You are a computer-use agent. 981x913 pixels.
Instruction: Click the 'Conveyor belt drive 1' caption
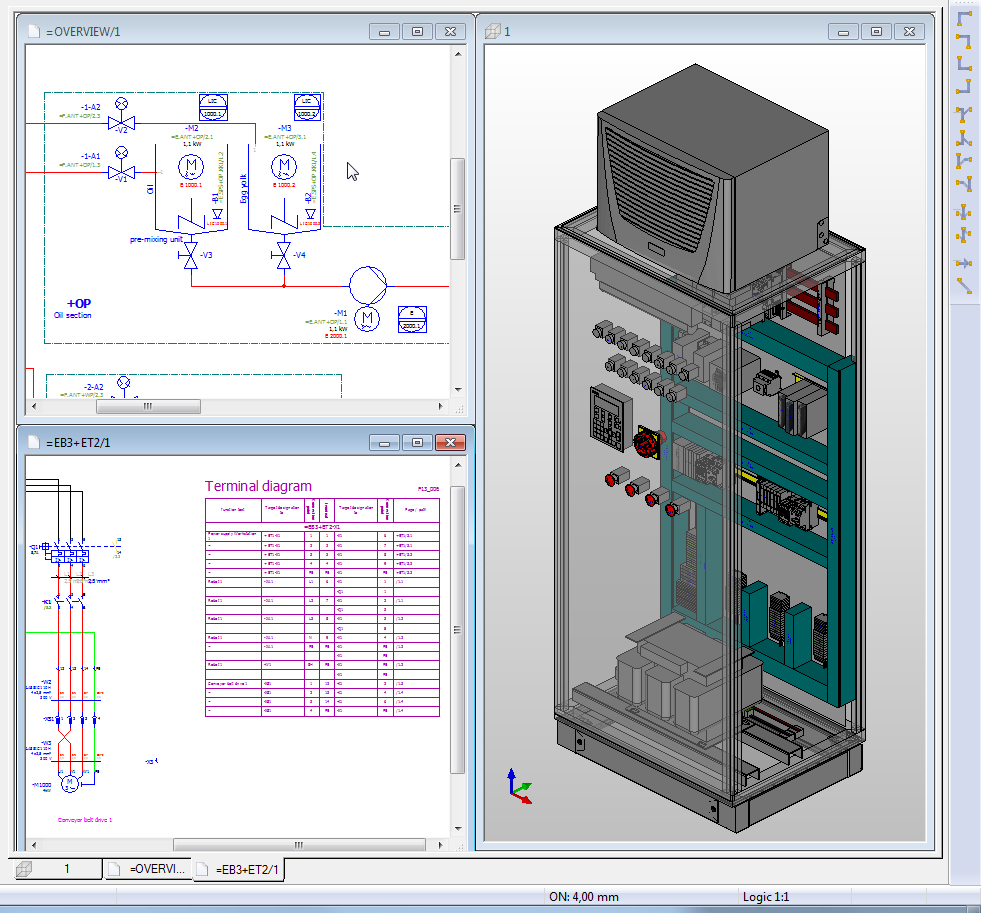pos(85,820)
